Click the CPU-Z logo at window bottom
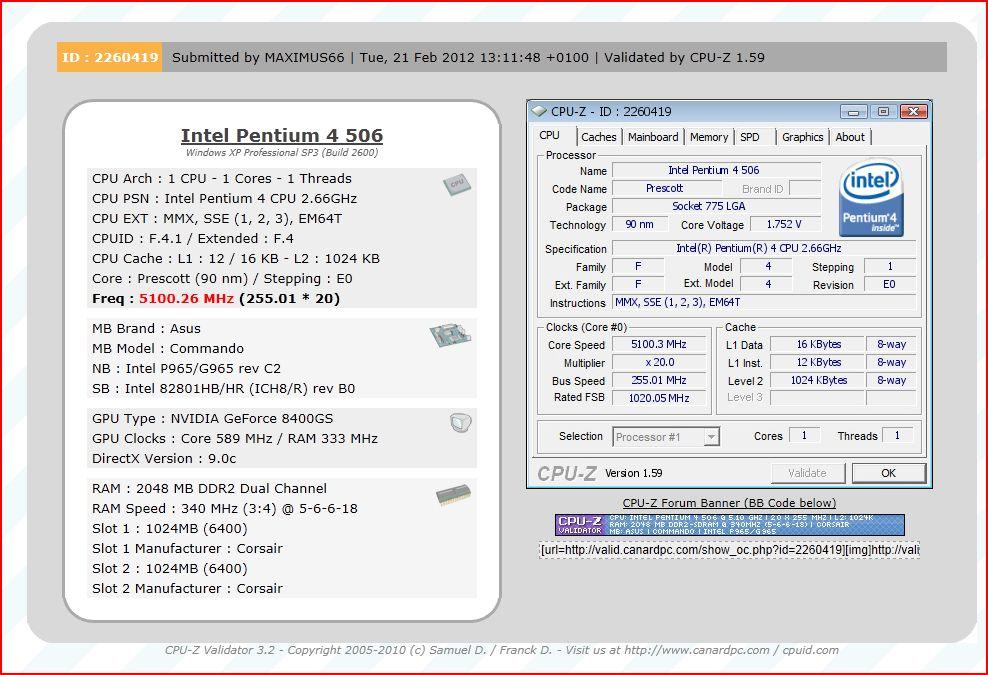 pyautogui.click(x=566, y=473)
